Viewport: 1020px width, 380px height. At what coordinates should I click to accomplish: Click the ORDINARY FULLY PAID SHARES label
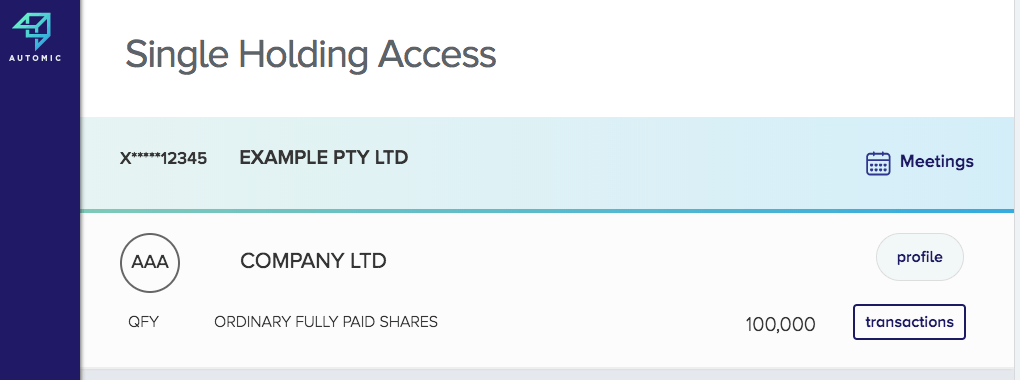pyautogui.click(x=326, y=322)
